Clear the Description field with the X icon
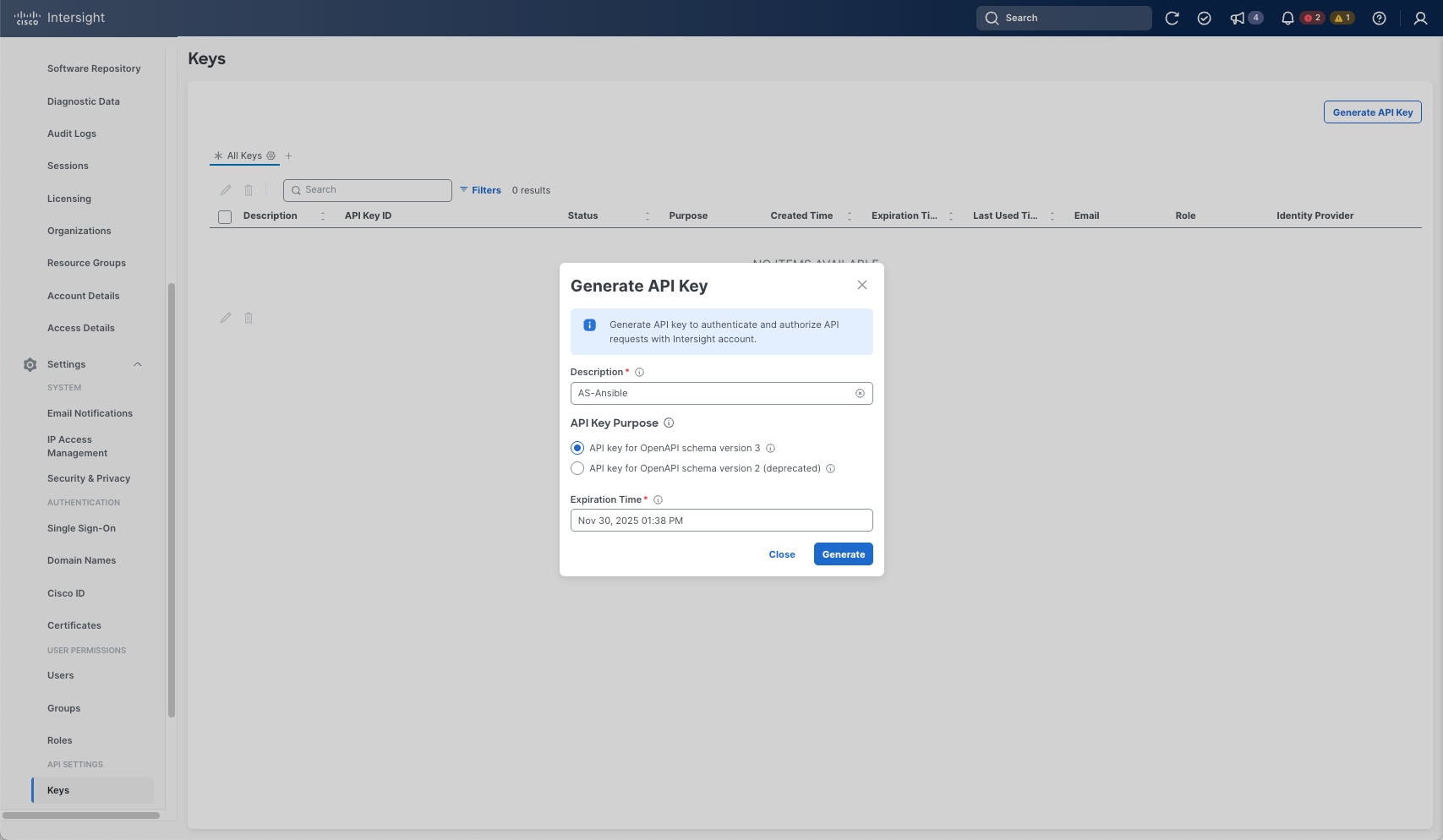This screenshot has width=1443, height=840. point(860,393)
